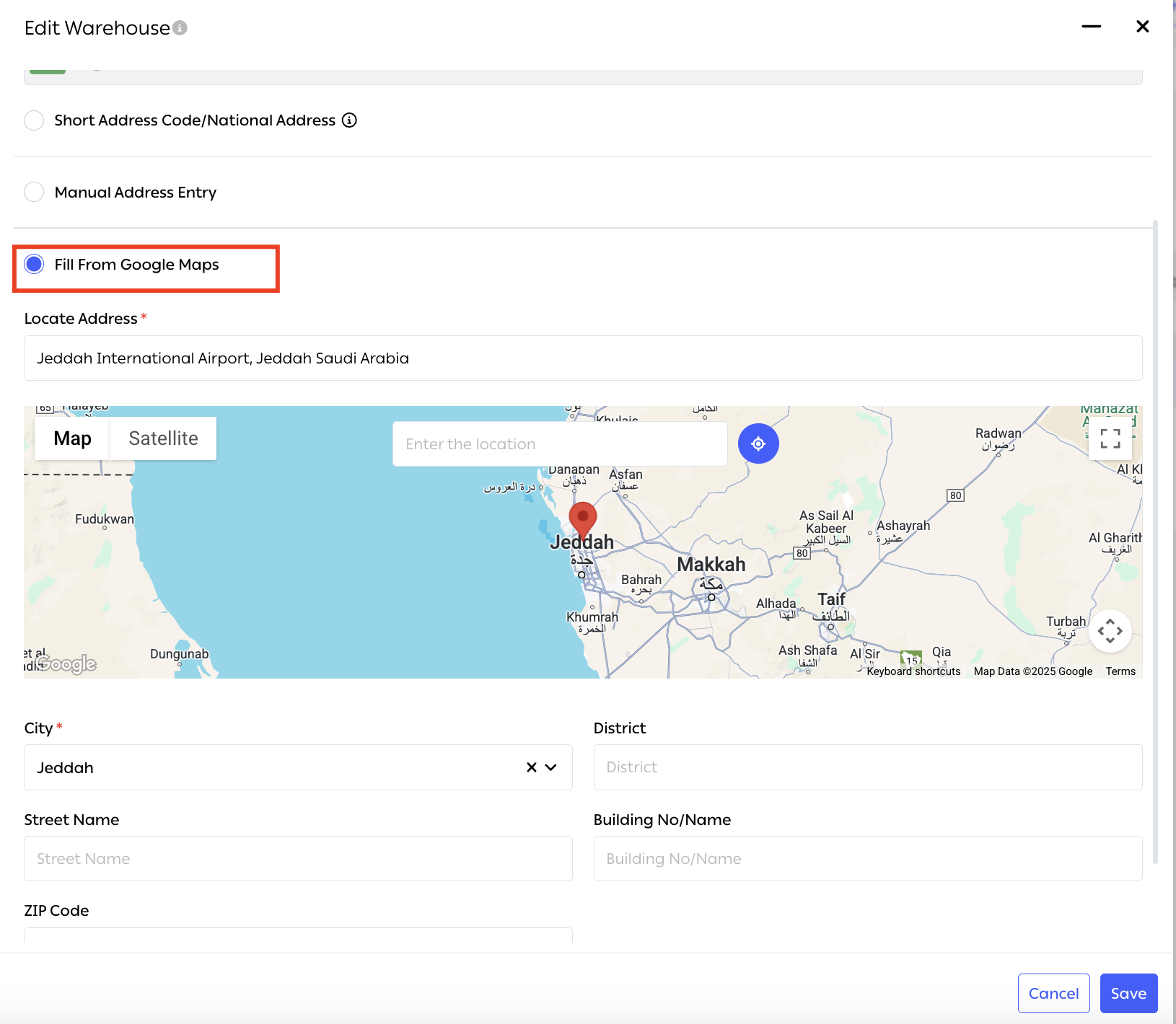1176x1024 pixels.
Task: Click the Khumrah label on the map
Action: tap(592, 617)
